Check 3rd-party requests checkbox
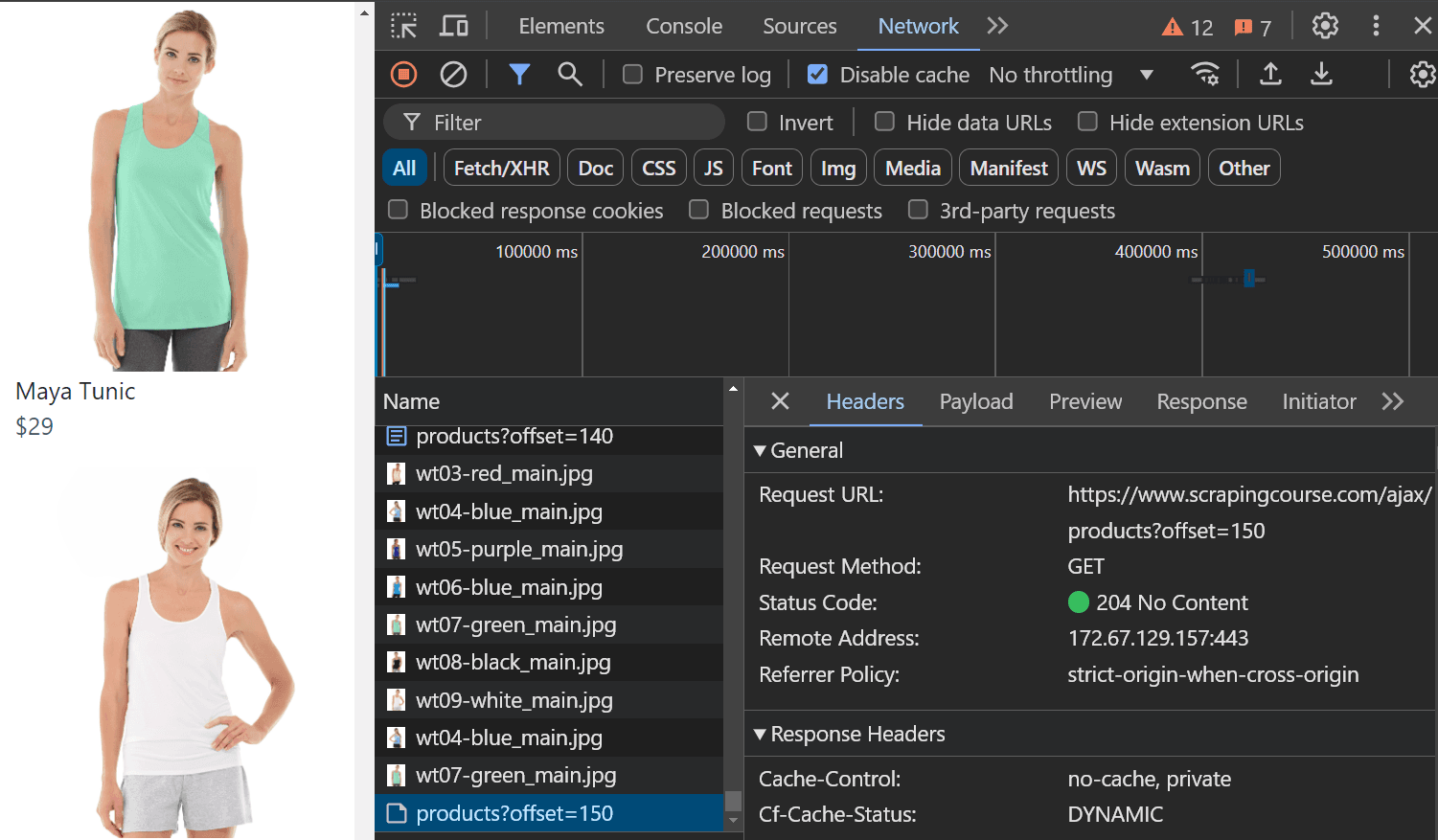1438x840 pixels. pos(918,210)
